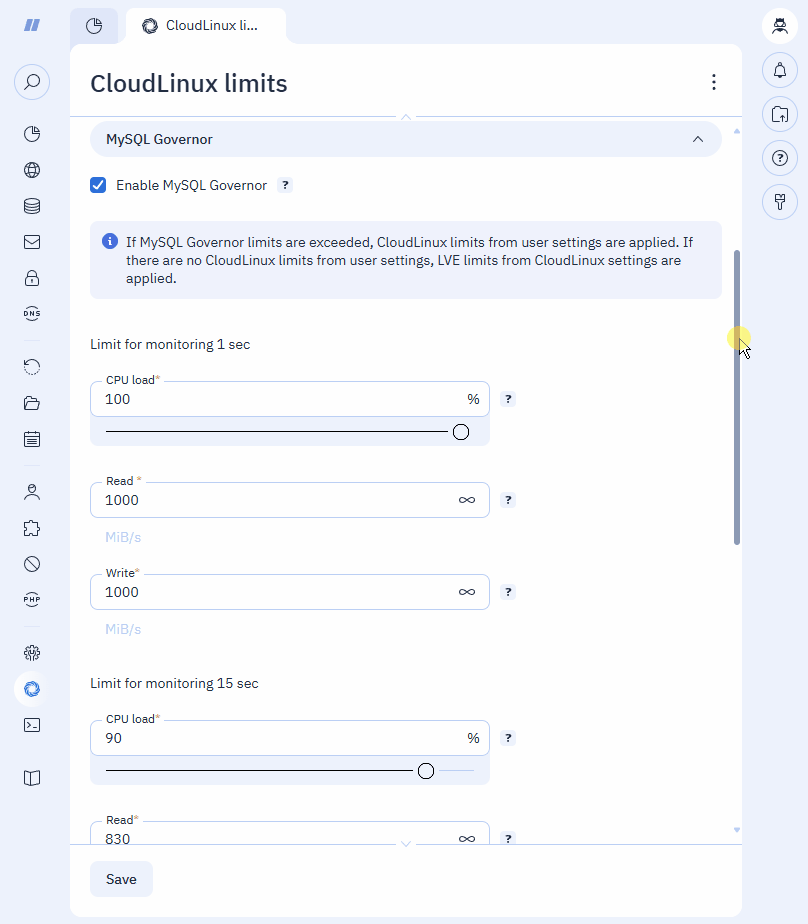Open the Shell terminal icon

point(32,725)
